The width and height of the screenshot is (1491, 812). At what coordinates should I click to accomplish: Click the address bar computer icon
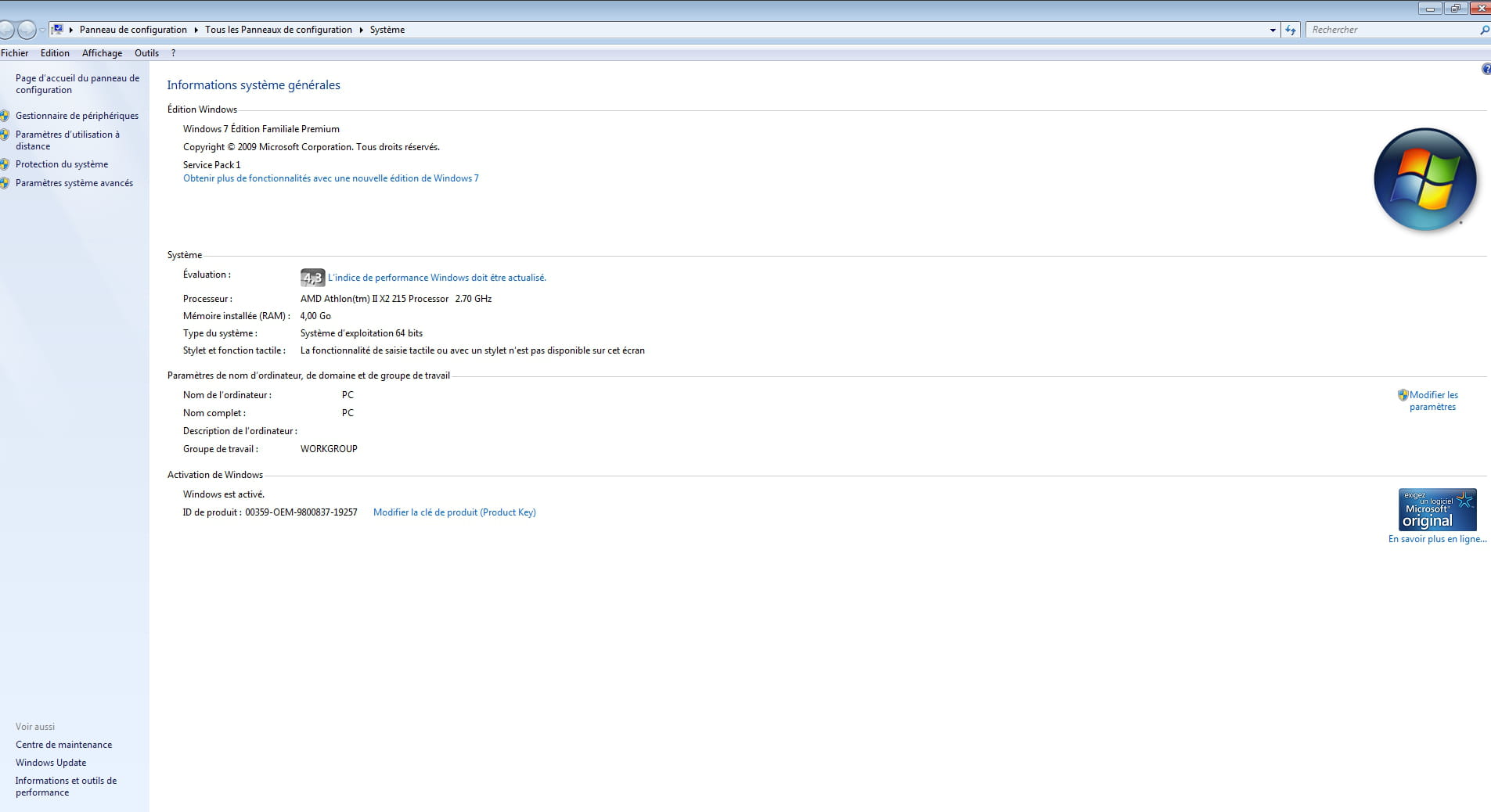click(x=57, y=30)
